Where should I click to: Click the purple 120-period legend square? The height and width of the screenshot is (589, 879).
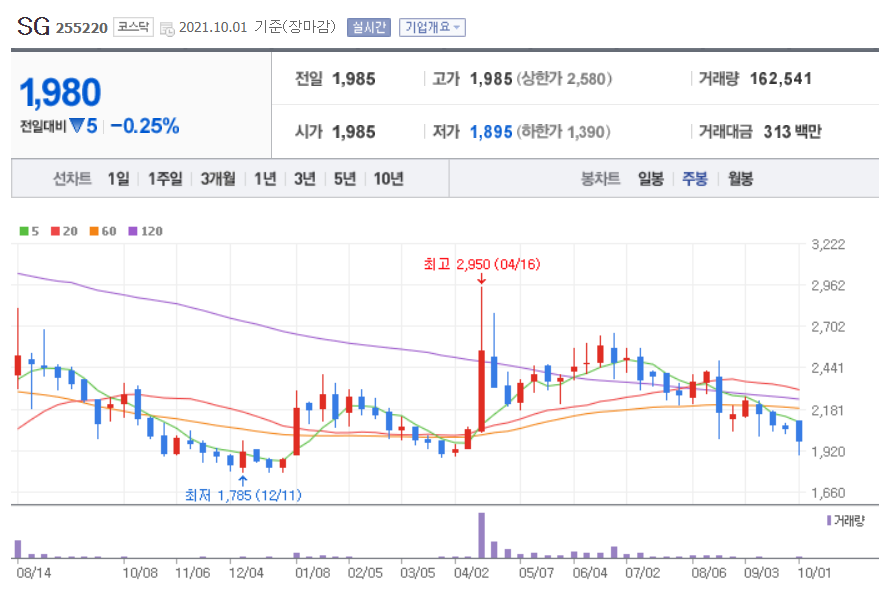131,232
